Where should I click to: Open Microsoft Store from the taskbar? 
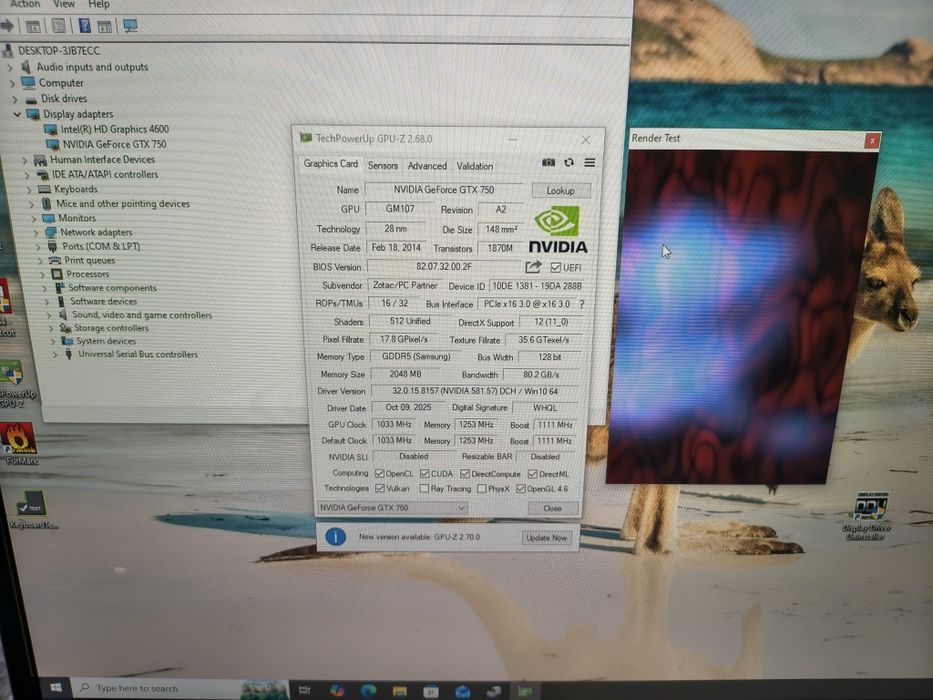(431, 691)
